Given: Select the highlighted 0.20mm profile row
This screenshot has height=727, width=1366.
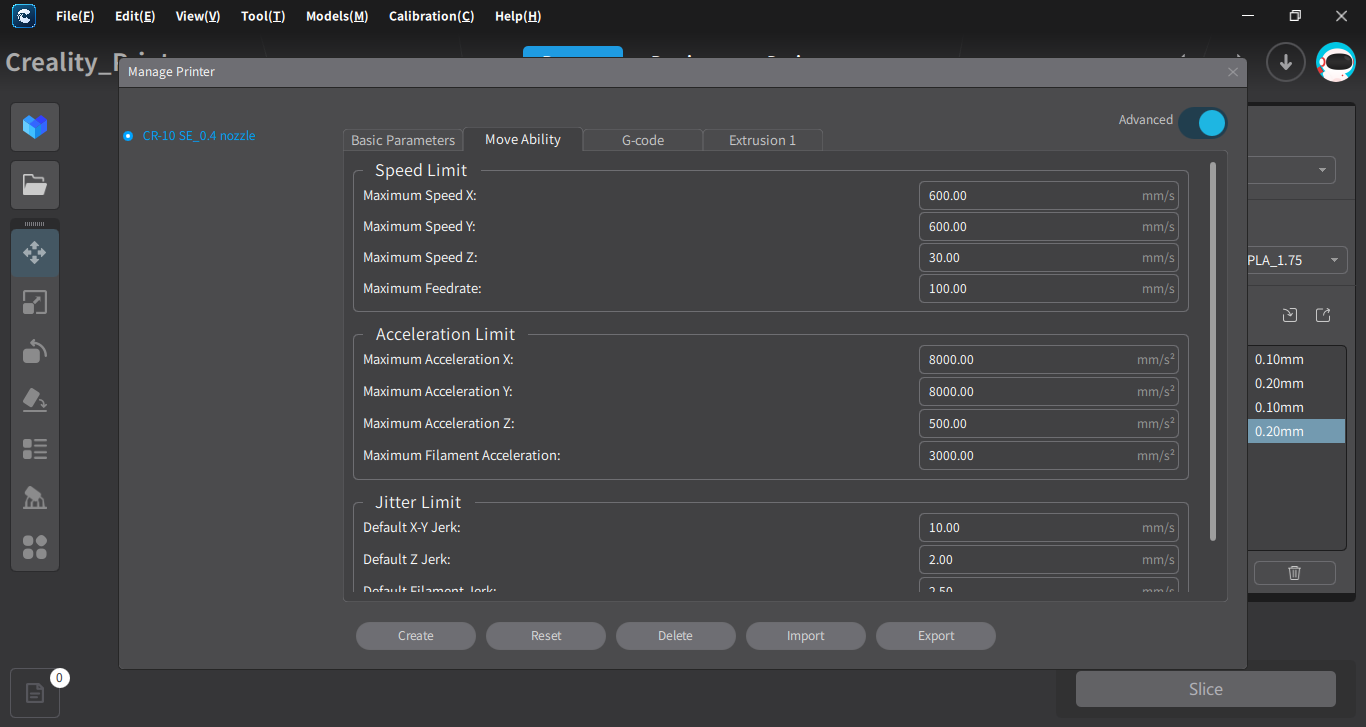Looking at the screenshot, I should point(1296,431).
